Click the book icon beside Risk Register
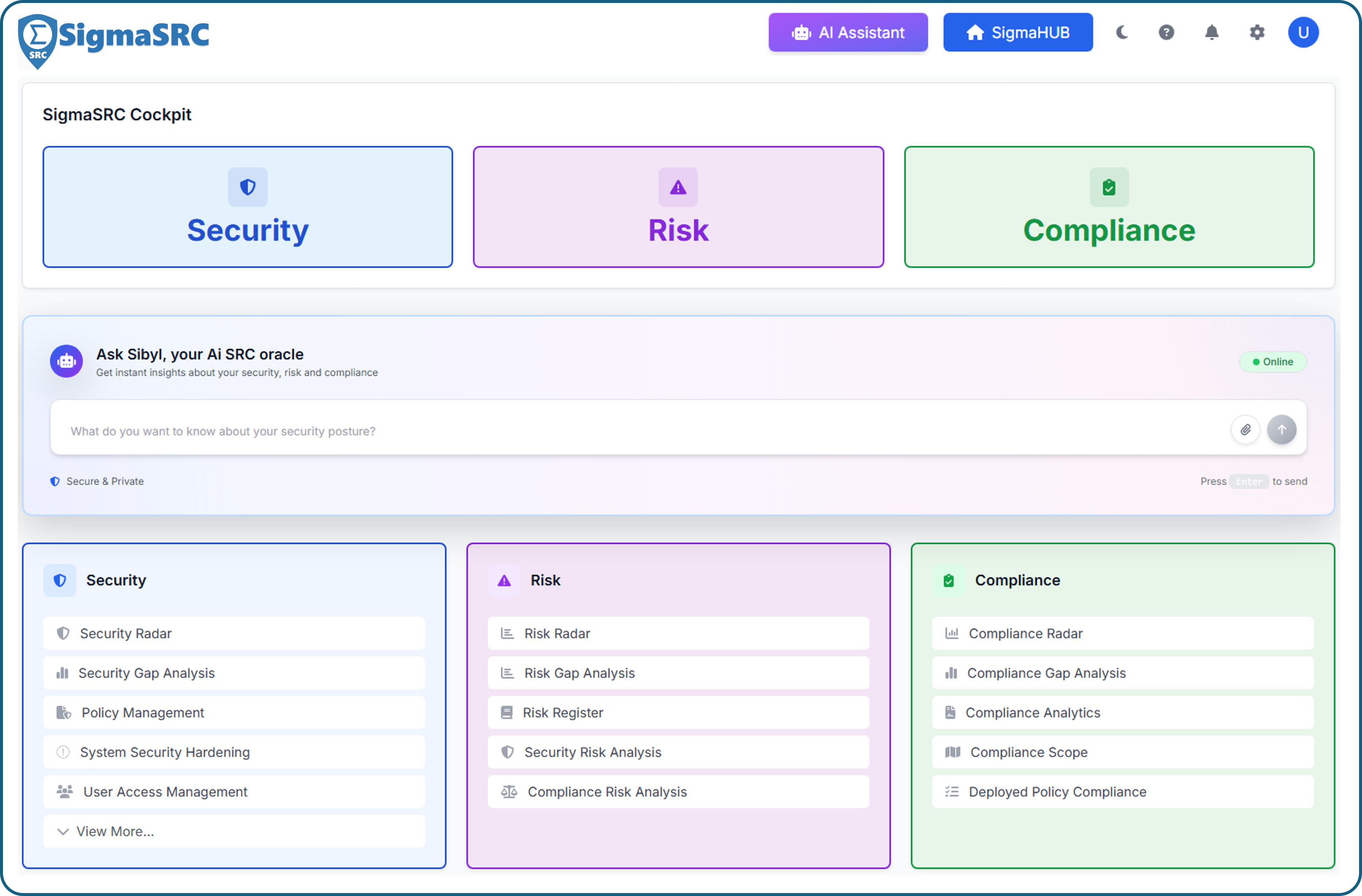This screenshot has width=1362, height=896. pyautogui.click(x=507, y=712)
